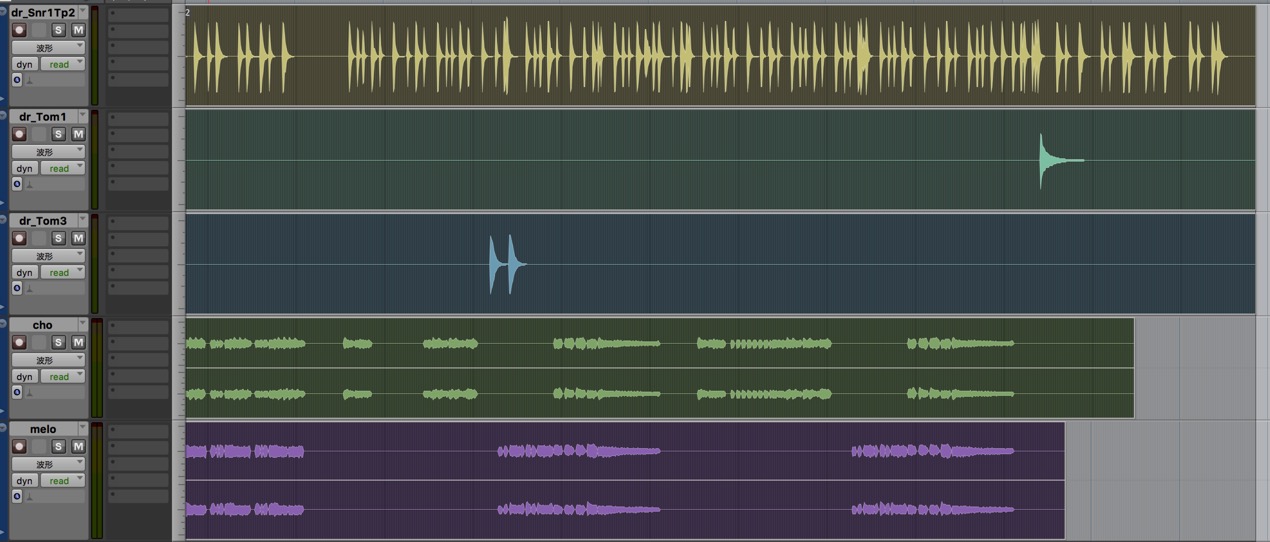Image resolution: width=1270 pixels, height=542 pixels.
Task: Toggle input monitoring on dr_Snr1Tp2
Action: tap(39, 30)
